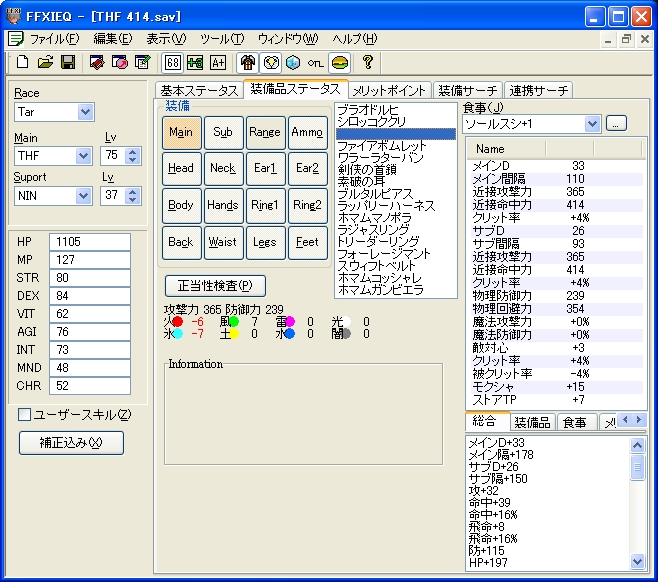
Task: Click the document icon left of ファイル menu
Action: (16, 39)
